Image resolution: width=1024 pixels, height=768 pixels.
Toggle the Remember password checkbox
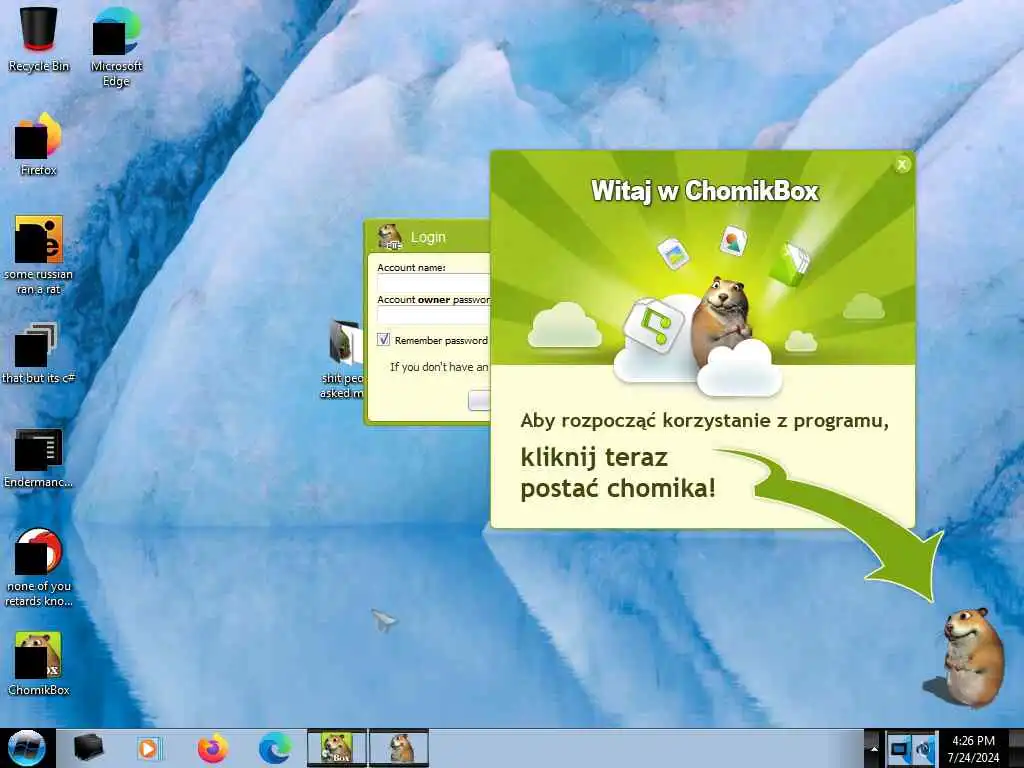point(383,340)
